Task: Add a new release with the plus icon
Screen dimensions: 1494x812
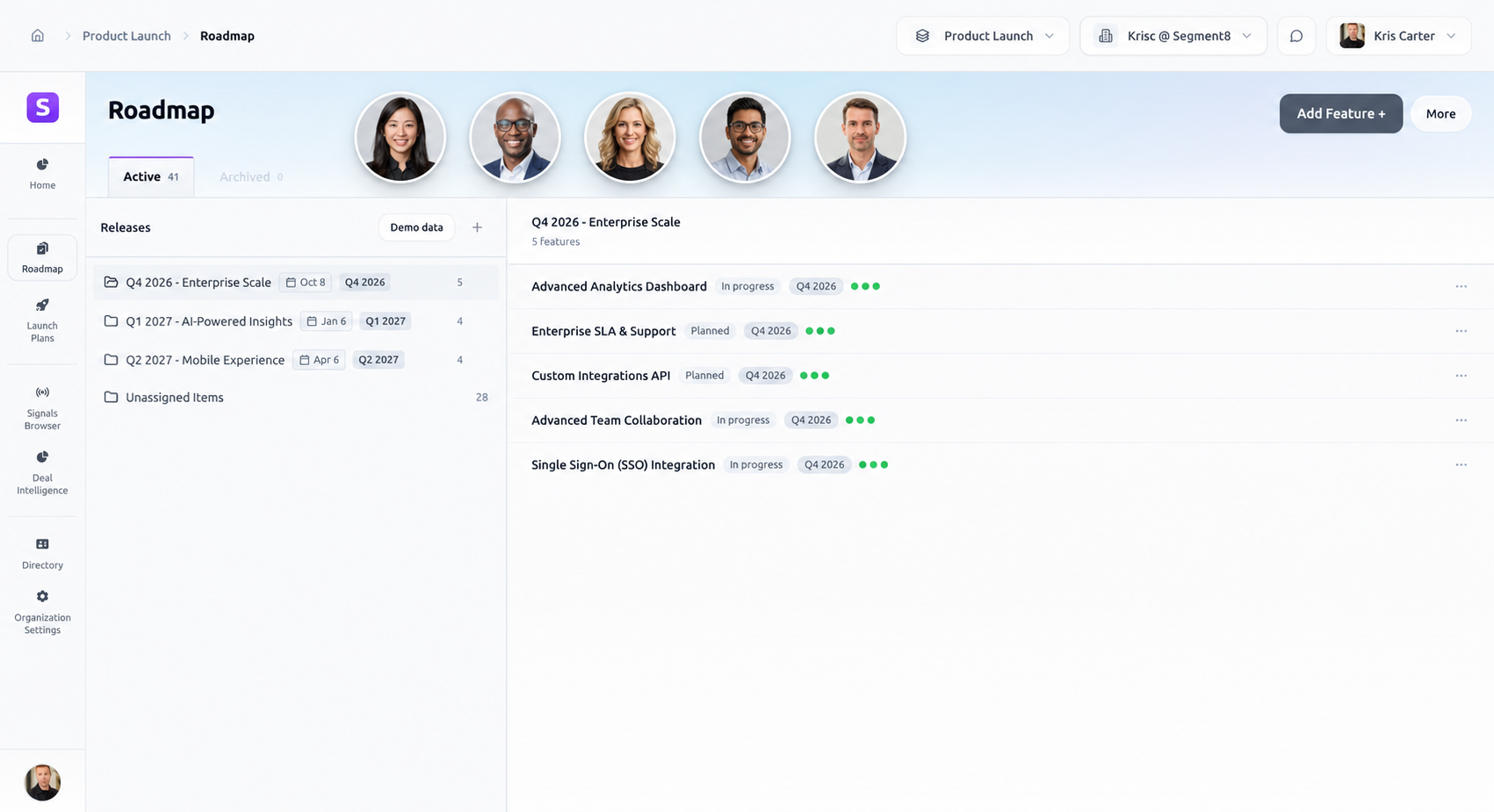Action: click(x=477, y=227)
